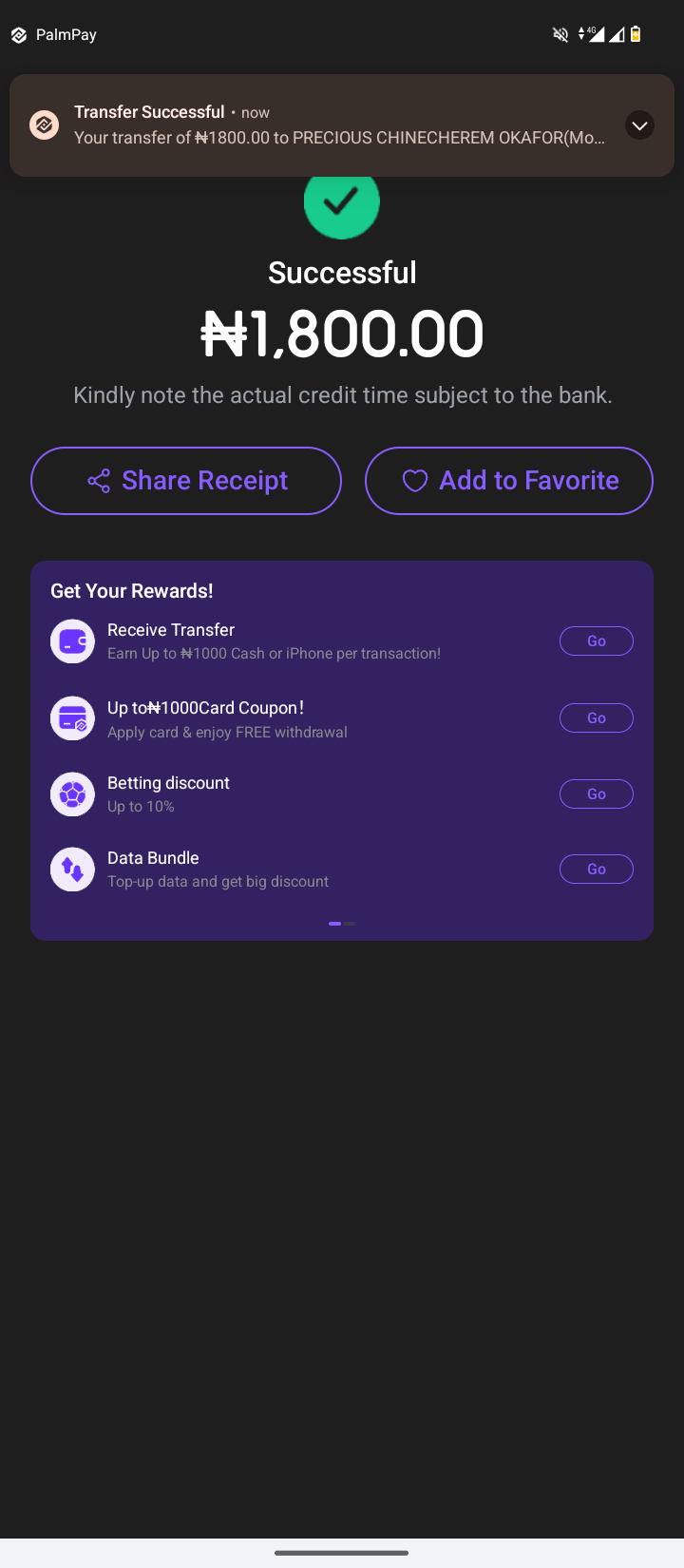Click the Share Receipt button
The height and width of the screenshot is (1568, 684).
(x=186, y=481)
